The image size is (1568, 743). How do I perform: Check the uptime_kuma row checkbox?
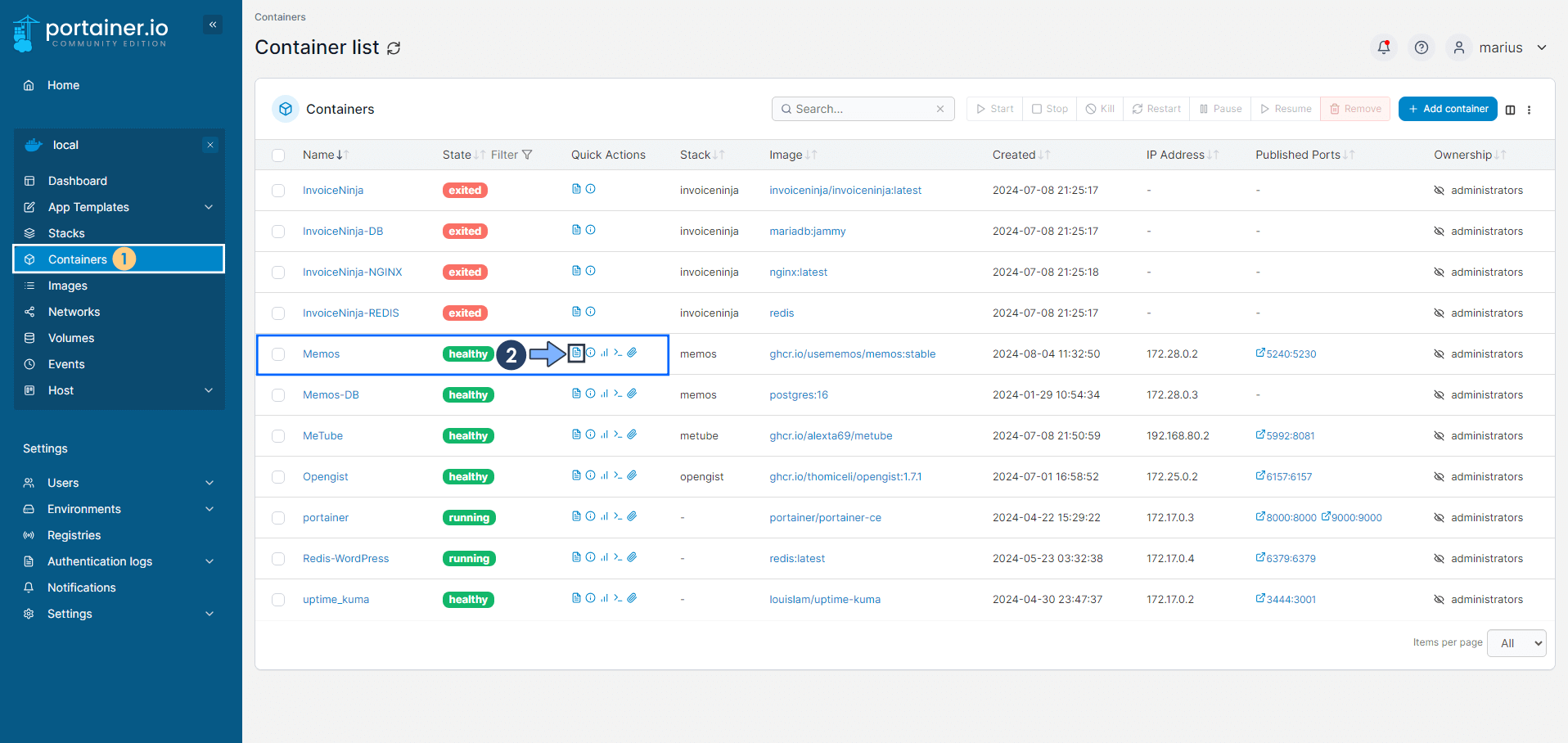click(278, 600)
